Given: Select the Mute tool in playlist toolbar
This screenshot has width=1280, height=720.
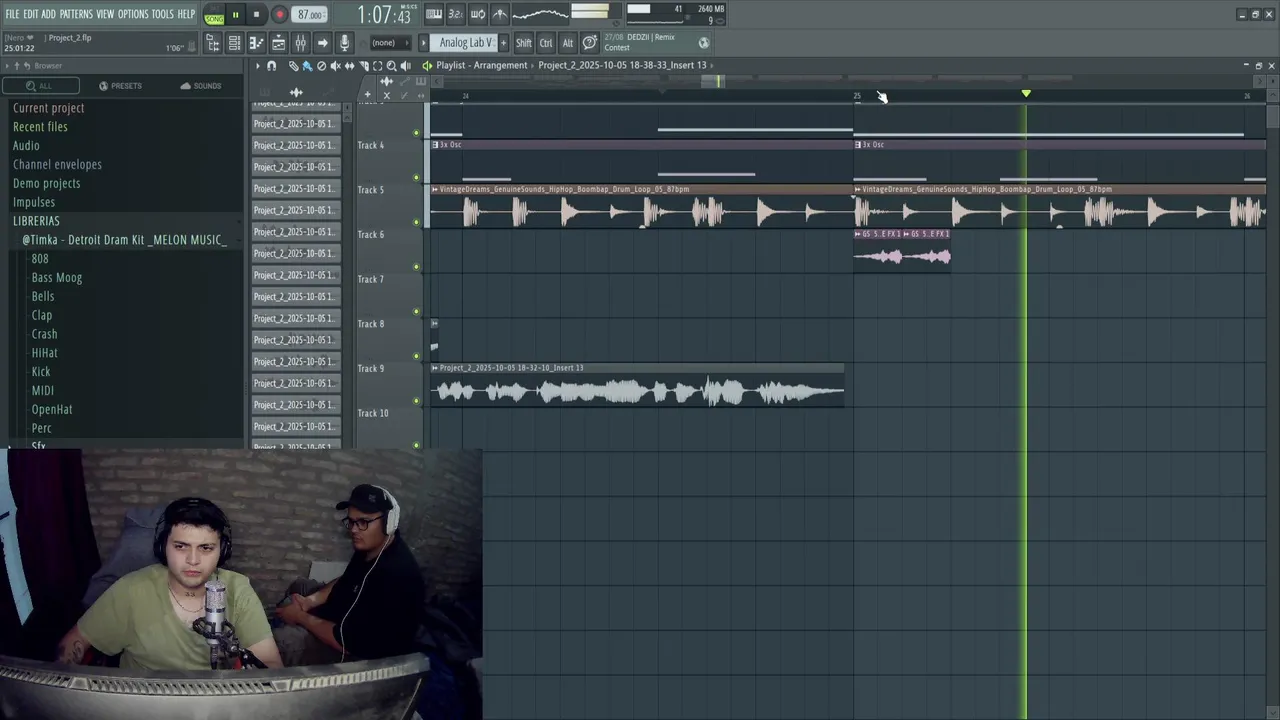Looking at the screenshot, I should [335, 66].
